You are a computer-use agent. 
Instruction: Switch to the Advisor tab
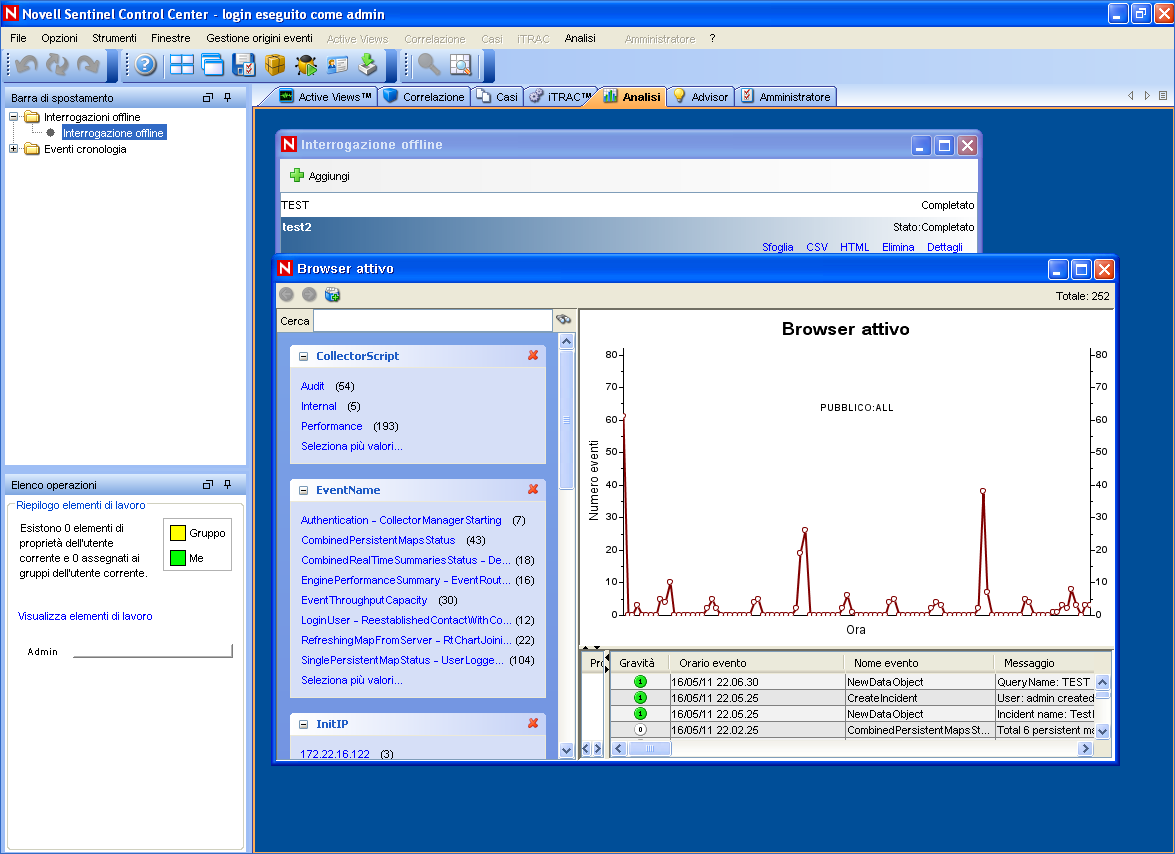pos(701,97)
